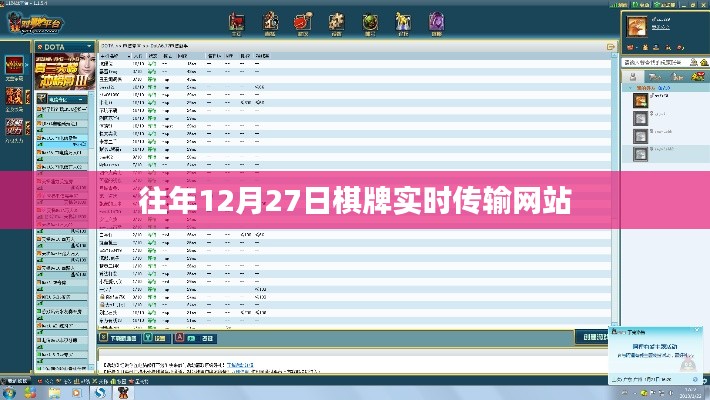This screenshot has height=400, width=710.
Task: Select the first game icon in left sidebar
Action: pyautogui.click(x=14, y=65)
